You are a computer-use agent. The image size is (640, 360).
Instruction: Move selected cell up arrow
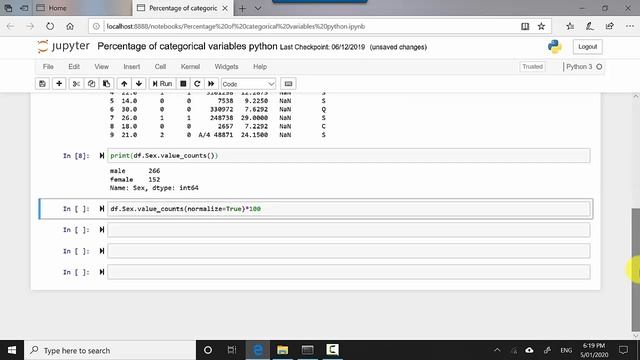coord(124,84)
